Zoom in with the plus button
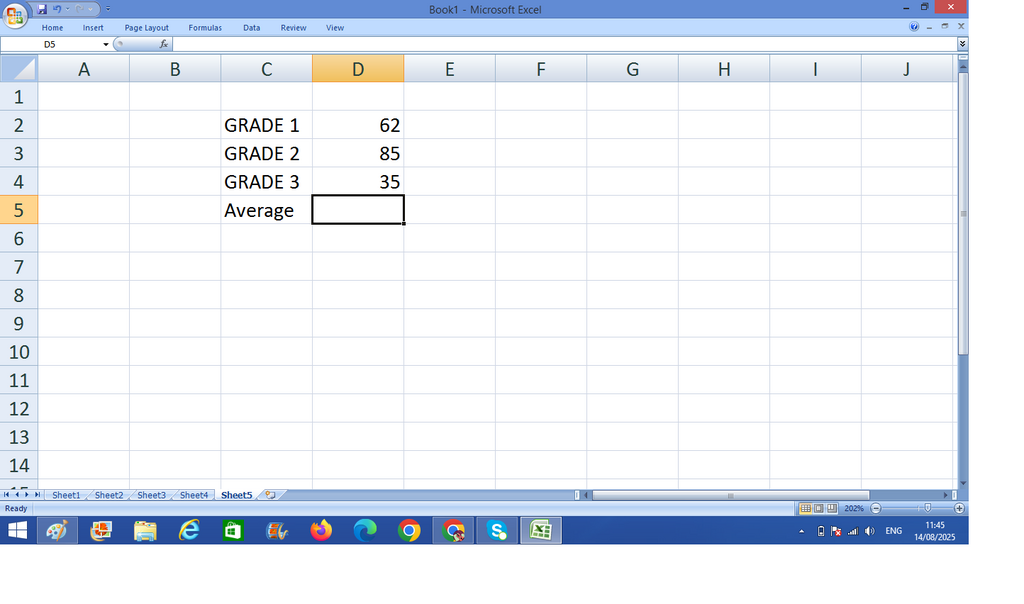The height and width of the screenshot is (604, 1024). pos(959,508)
